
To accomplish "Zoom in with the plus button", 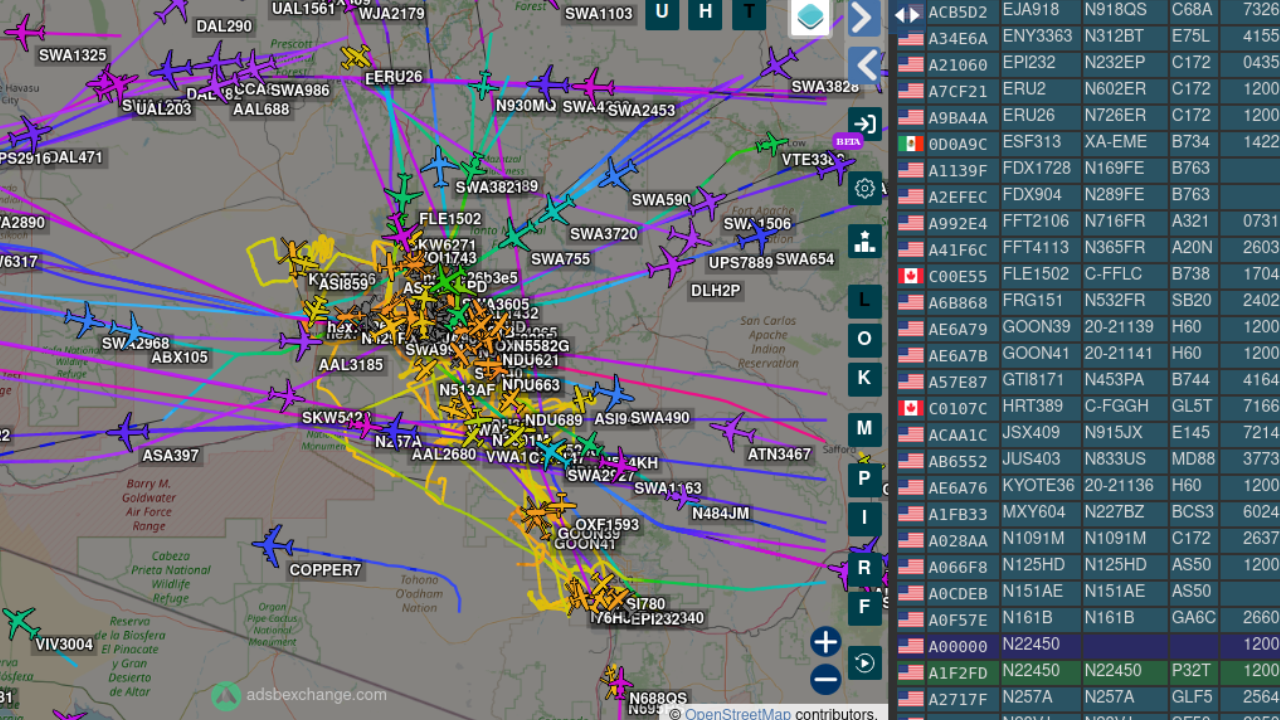I will (x=825, y=642).
